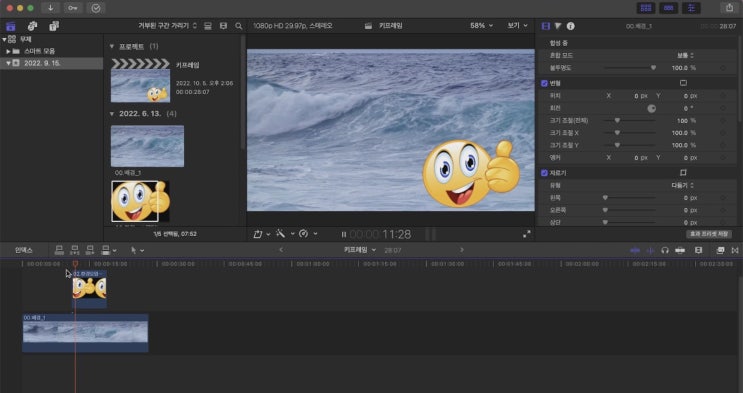Click the rotation dial control
743x393 pixels.
[x=652, y=109]
